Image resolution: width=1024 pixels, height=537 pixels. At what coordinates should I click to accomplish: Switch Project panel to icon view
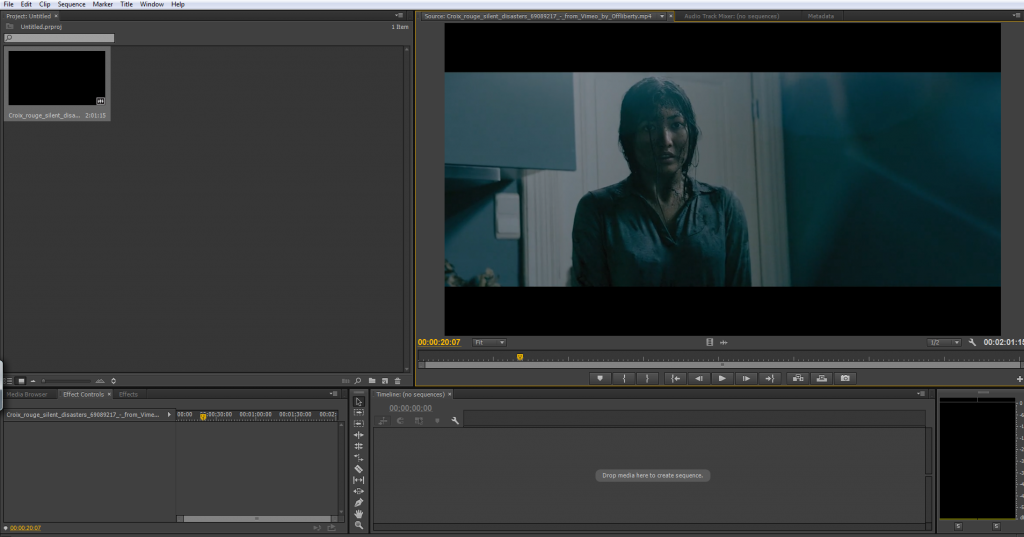pyautogui.click(x=22, y=381)
